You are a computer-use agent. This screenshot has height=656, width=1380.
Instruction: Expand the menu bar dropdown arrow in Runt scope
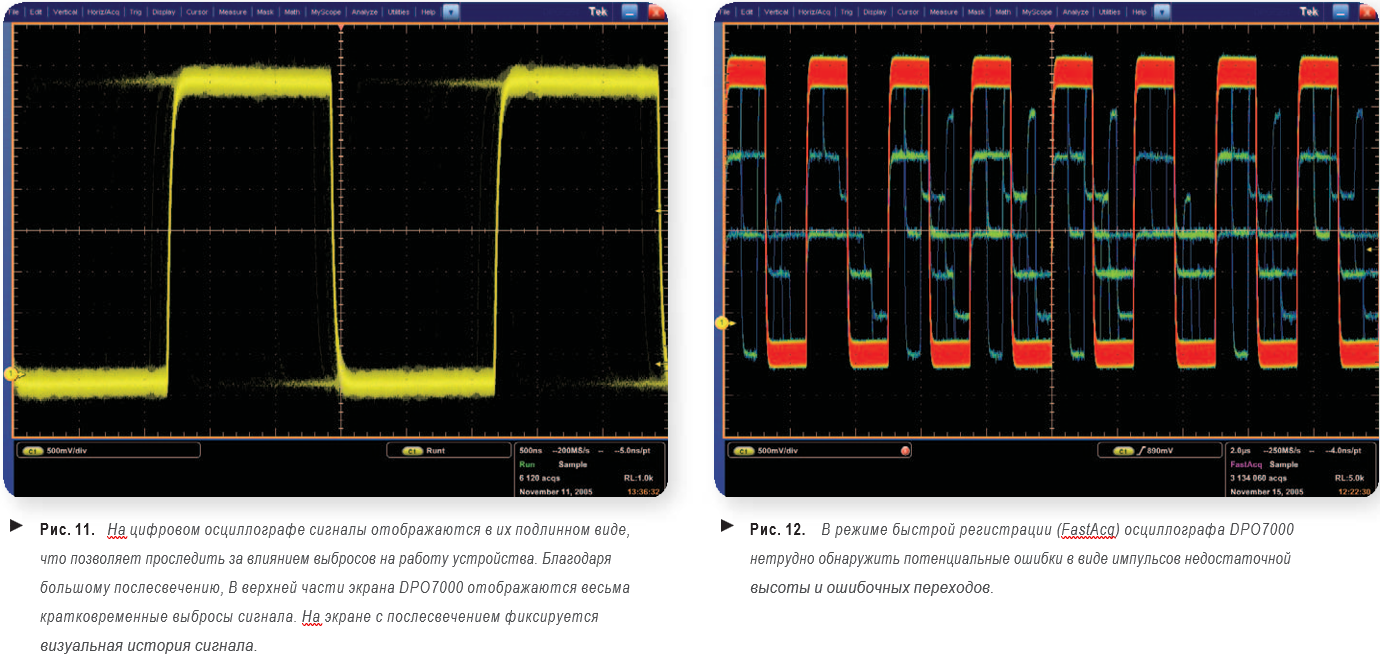[x=451, y=12]
